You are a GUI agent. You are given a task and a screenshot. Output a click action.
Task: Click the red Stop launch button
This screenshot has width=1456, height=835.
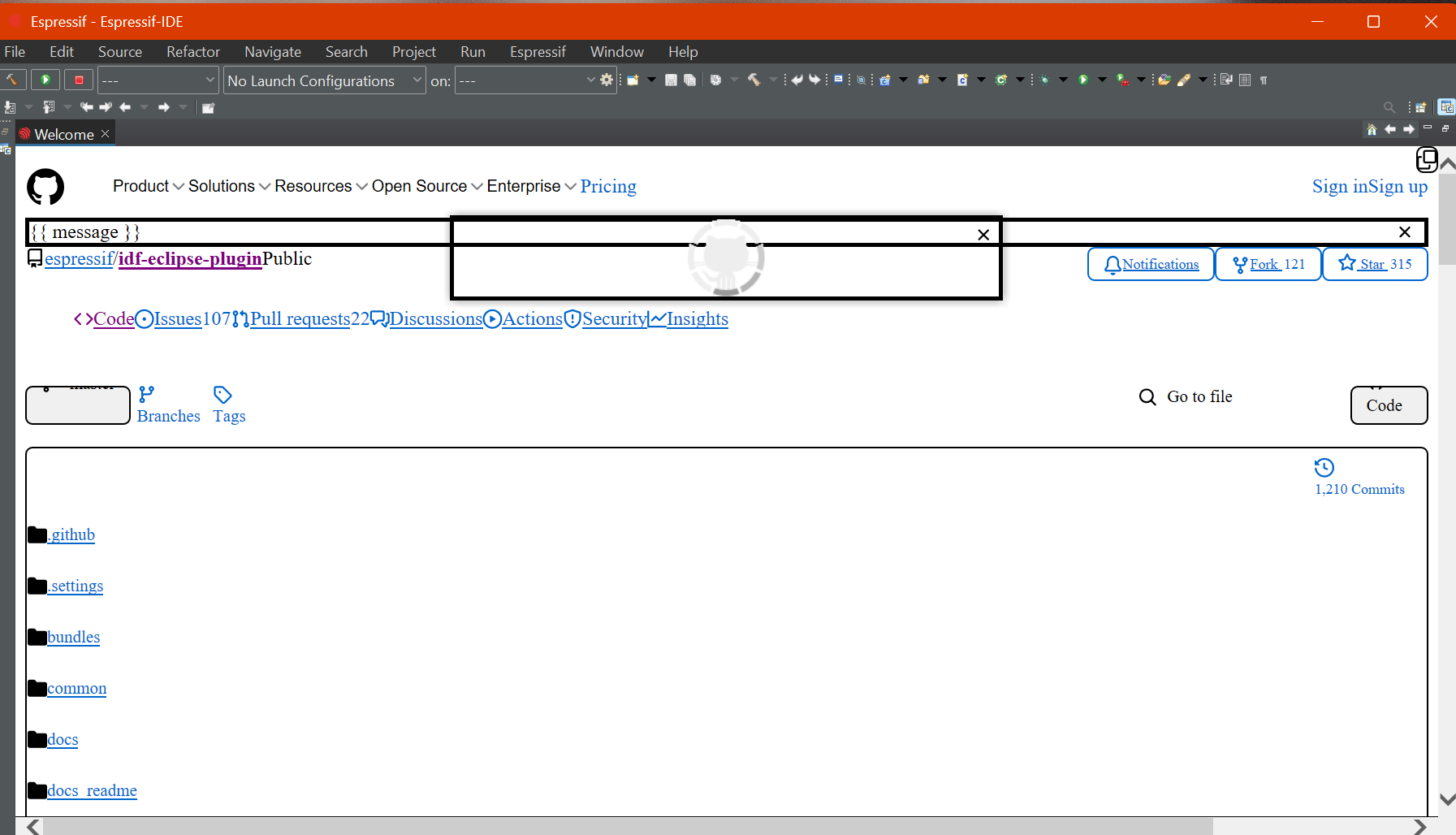tap(79, 80)
